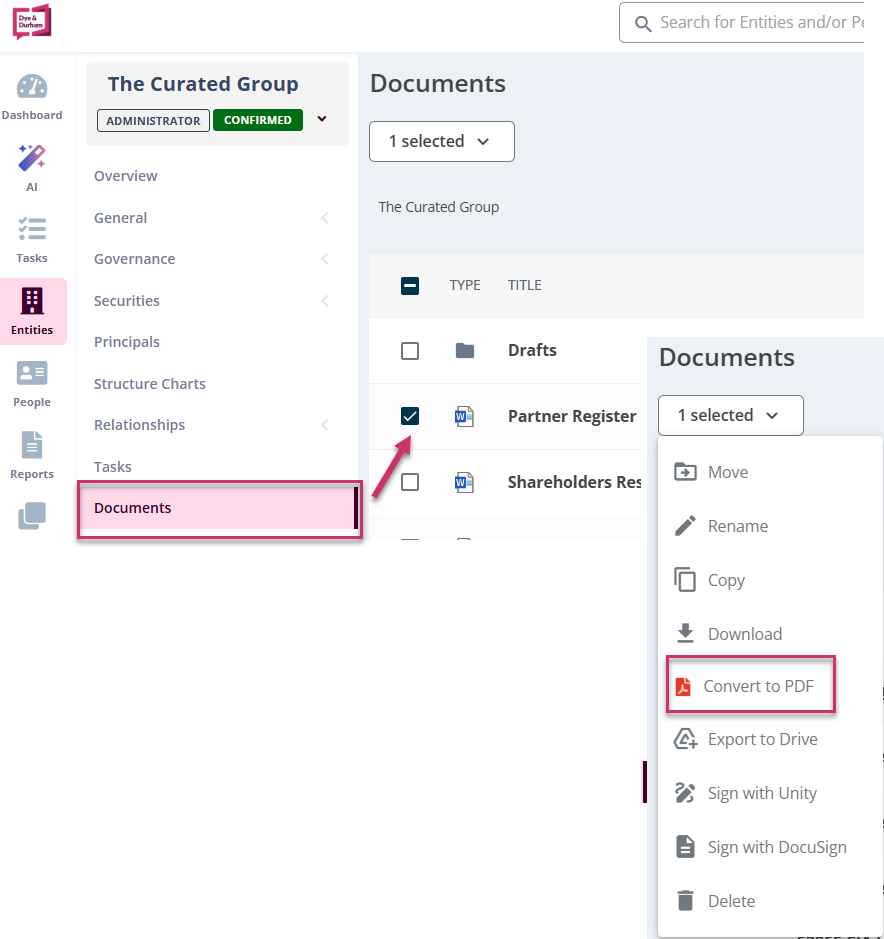Open the Reports document icon
Viewport: 884px width, 939px height.
click(32, 445)
